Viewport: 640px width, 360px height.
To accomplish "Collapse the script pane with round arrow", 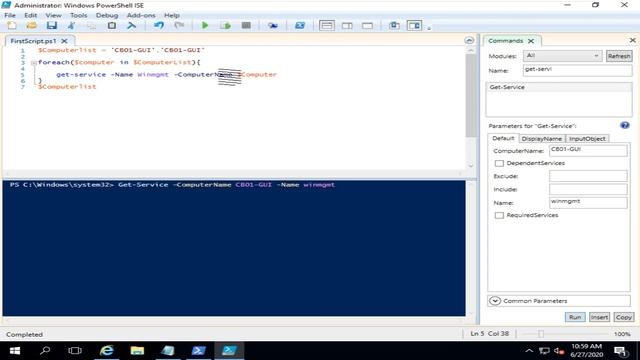I will (469, 40).
